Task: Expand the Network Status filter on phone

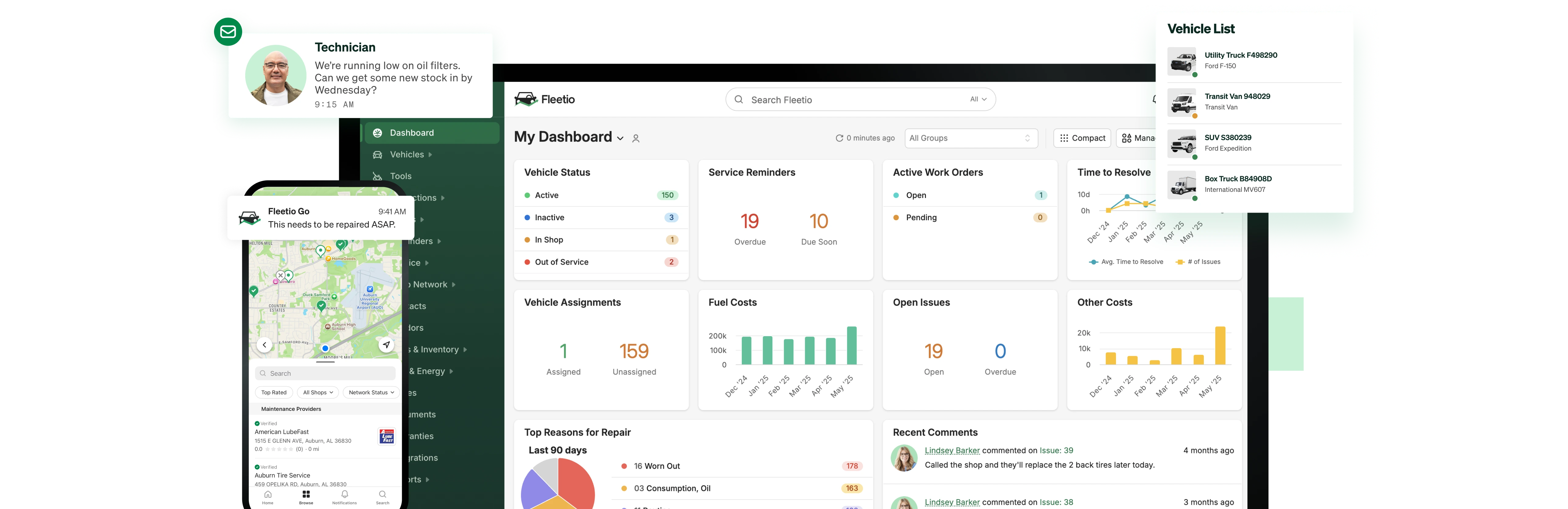Action: (371, 393)
